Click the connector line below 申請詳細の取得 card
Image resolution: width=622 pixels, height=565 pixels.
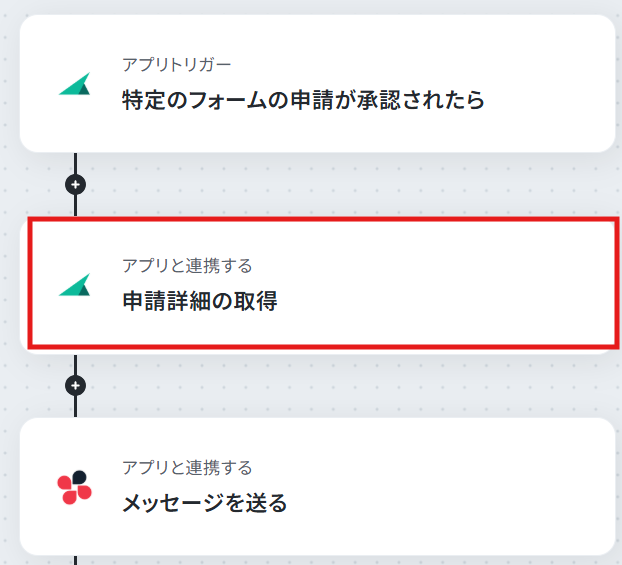75,364
